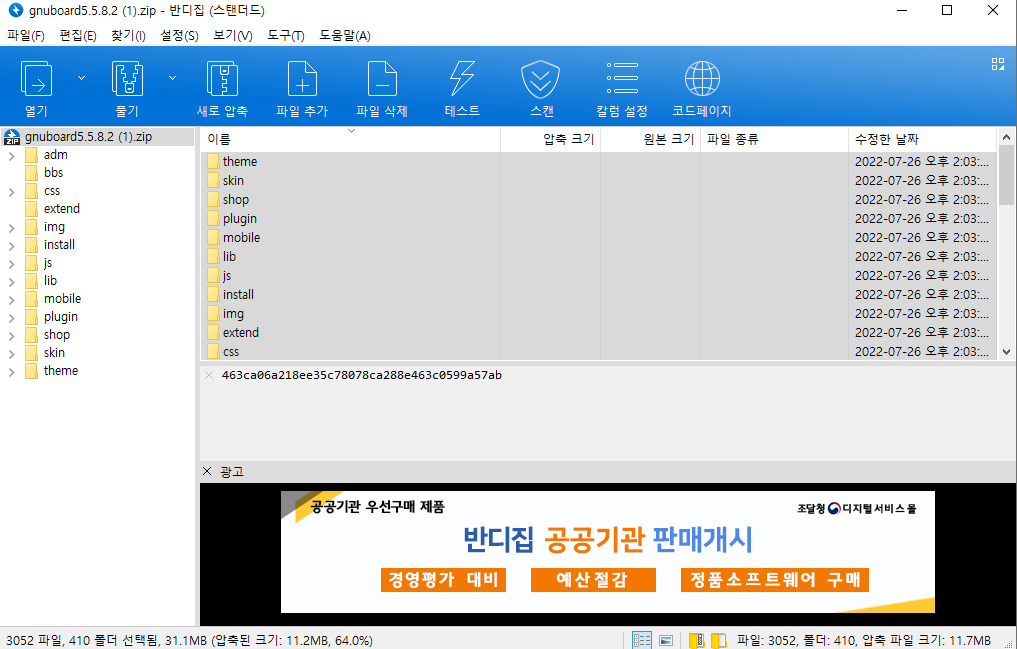Sort by 수정한 날짜 column header
Image resolution: width=1017 pixels, height=649 pixels.
click(922, 139)
